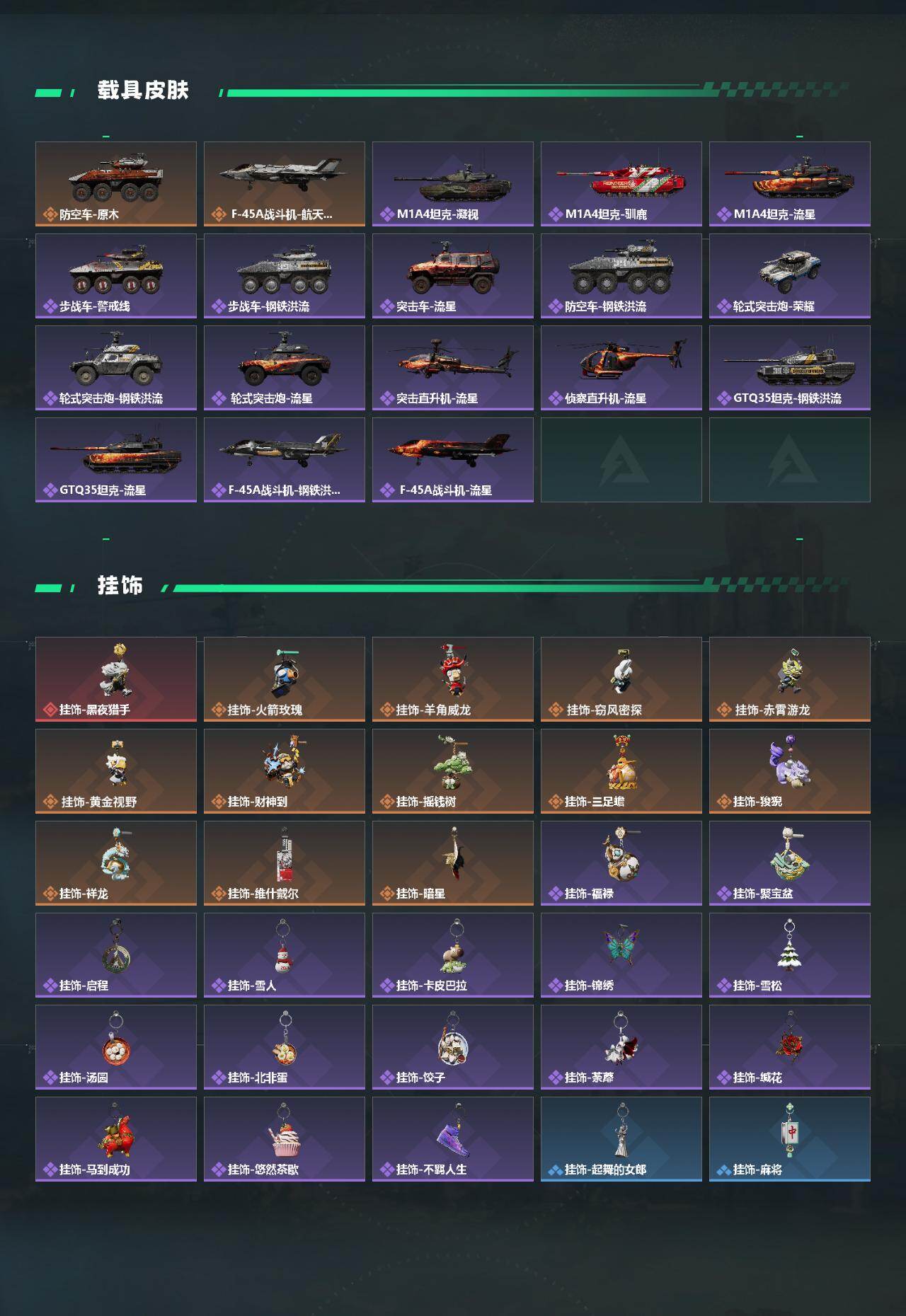Image resolution: width=906 pixels, height=1316 pixels.
Task: Choose the F-45A战斗机-流星 jet skin
Action: coord(453,460)
